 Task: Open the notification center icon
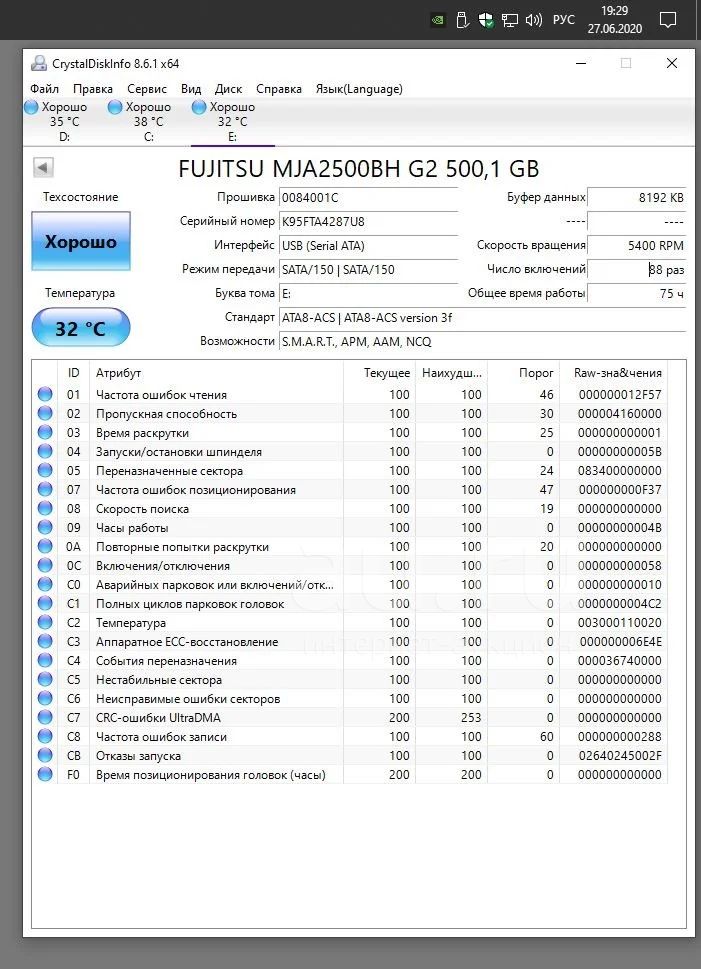[x=668, y=20]
